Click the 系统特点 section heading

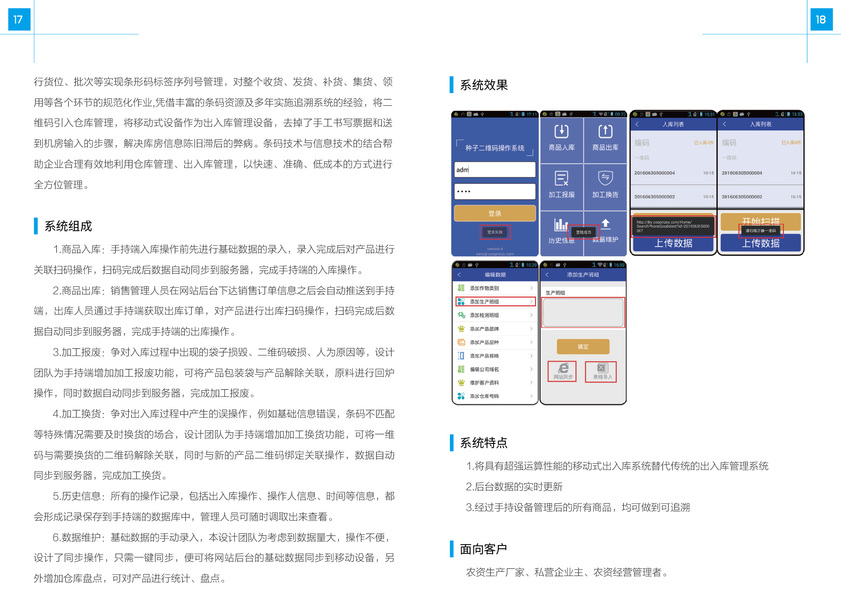click(x=483, y=442)
